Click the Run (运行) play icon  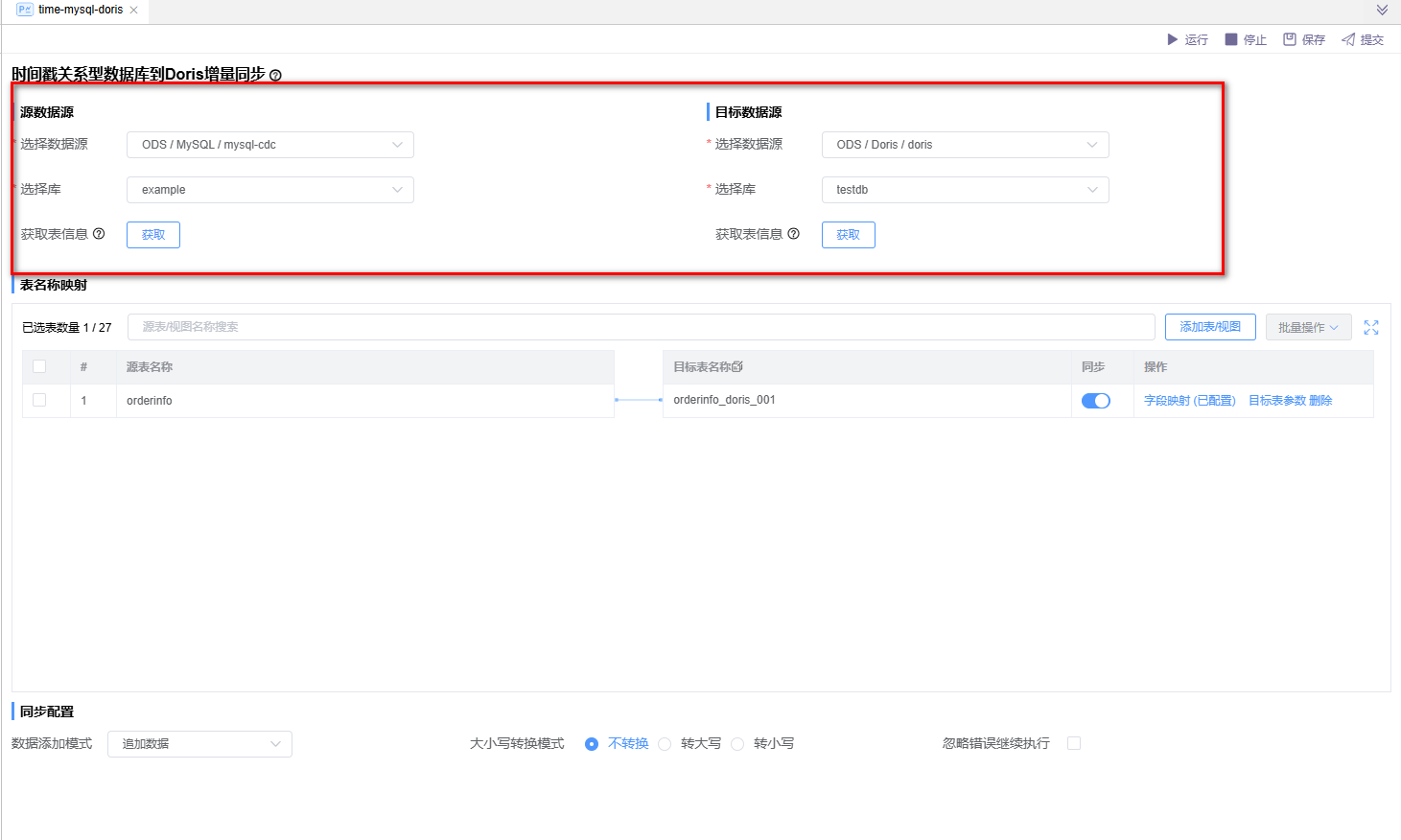[1172, 39]
